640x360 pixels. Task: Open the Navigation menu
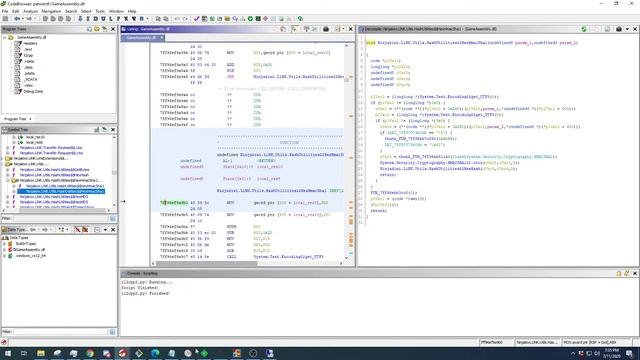tap(51, 11)
